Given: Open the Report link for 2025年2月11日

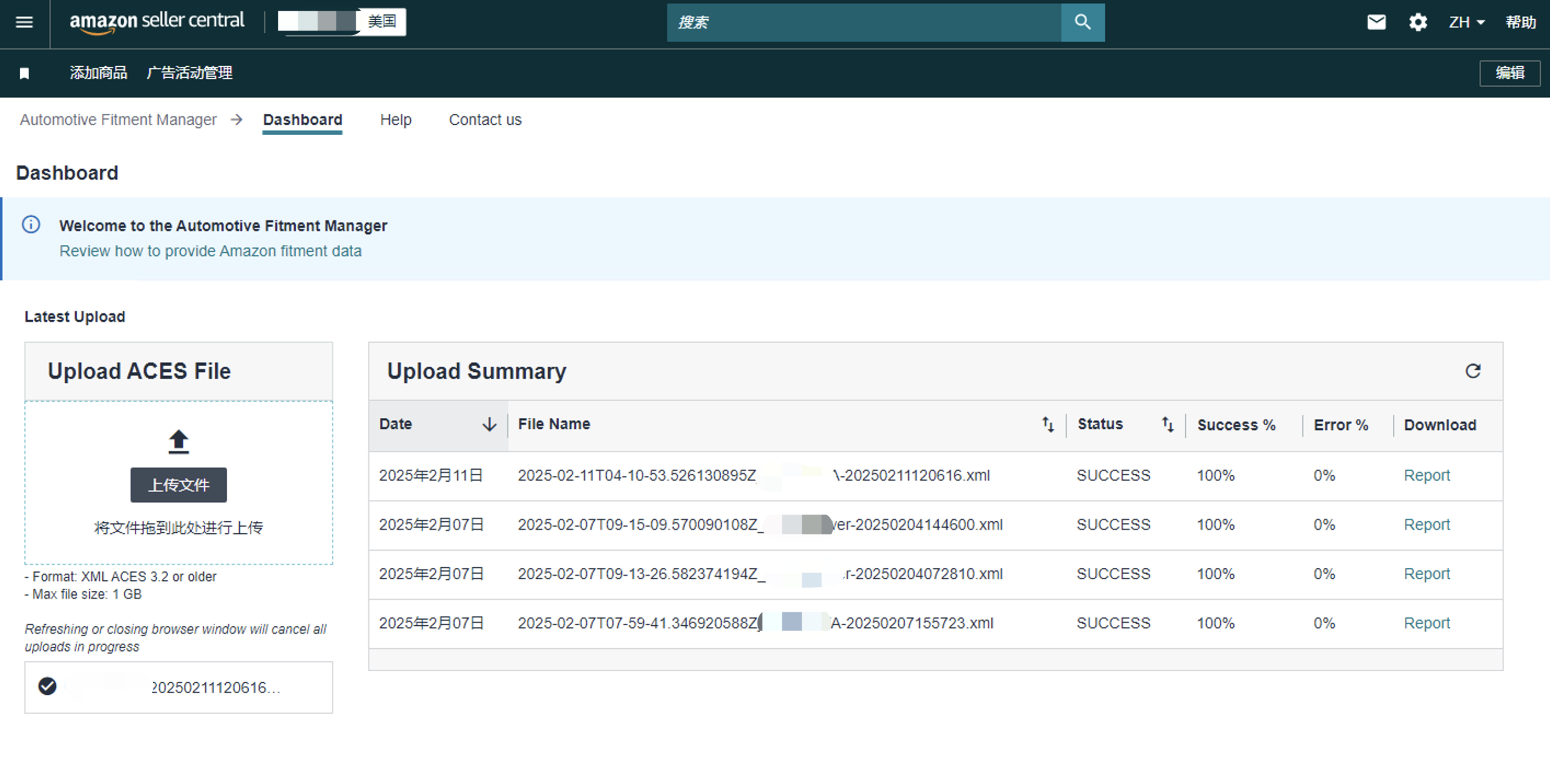Looking at the screenshot, I should pyautogui.click(x=1426, y=475).
